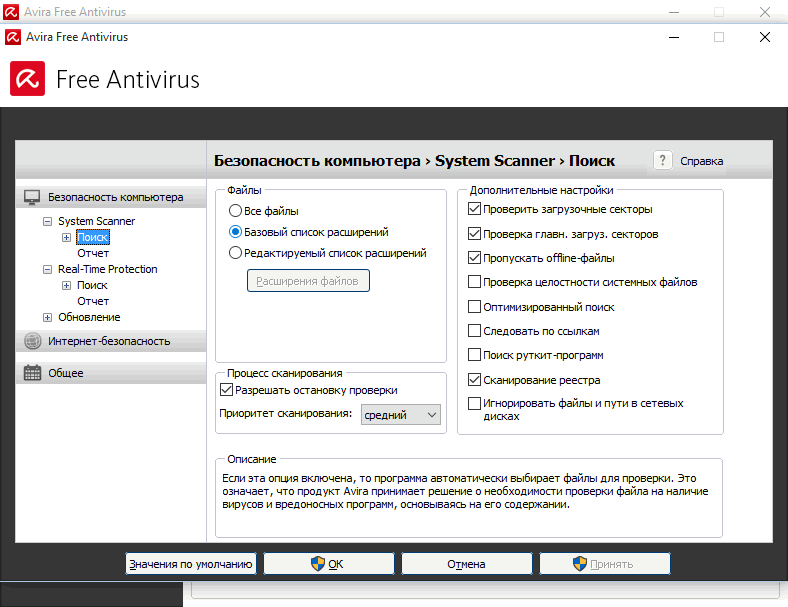Click the calendar icon beside Общее
The image size is (788, 607).
[33, 372]
